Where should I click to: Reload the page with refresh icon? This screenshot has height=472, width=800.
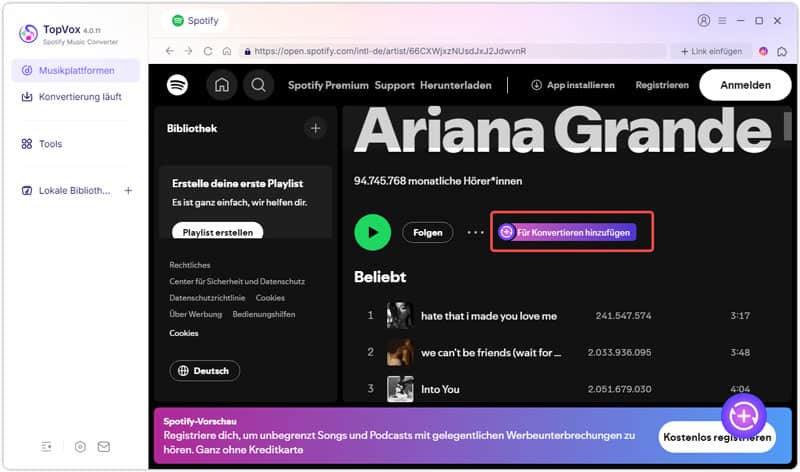pos(208,51)
